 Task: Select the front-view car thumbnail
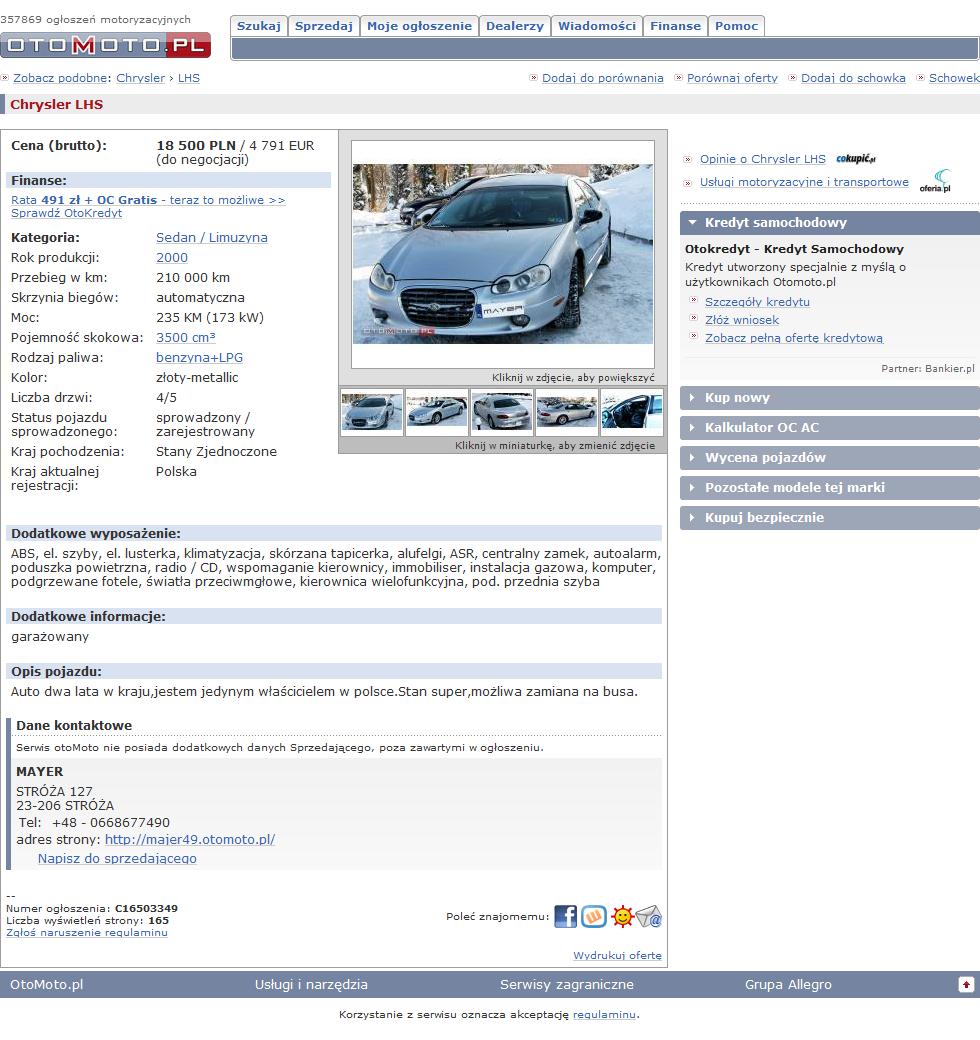371,412
